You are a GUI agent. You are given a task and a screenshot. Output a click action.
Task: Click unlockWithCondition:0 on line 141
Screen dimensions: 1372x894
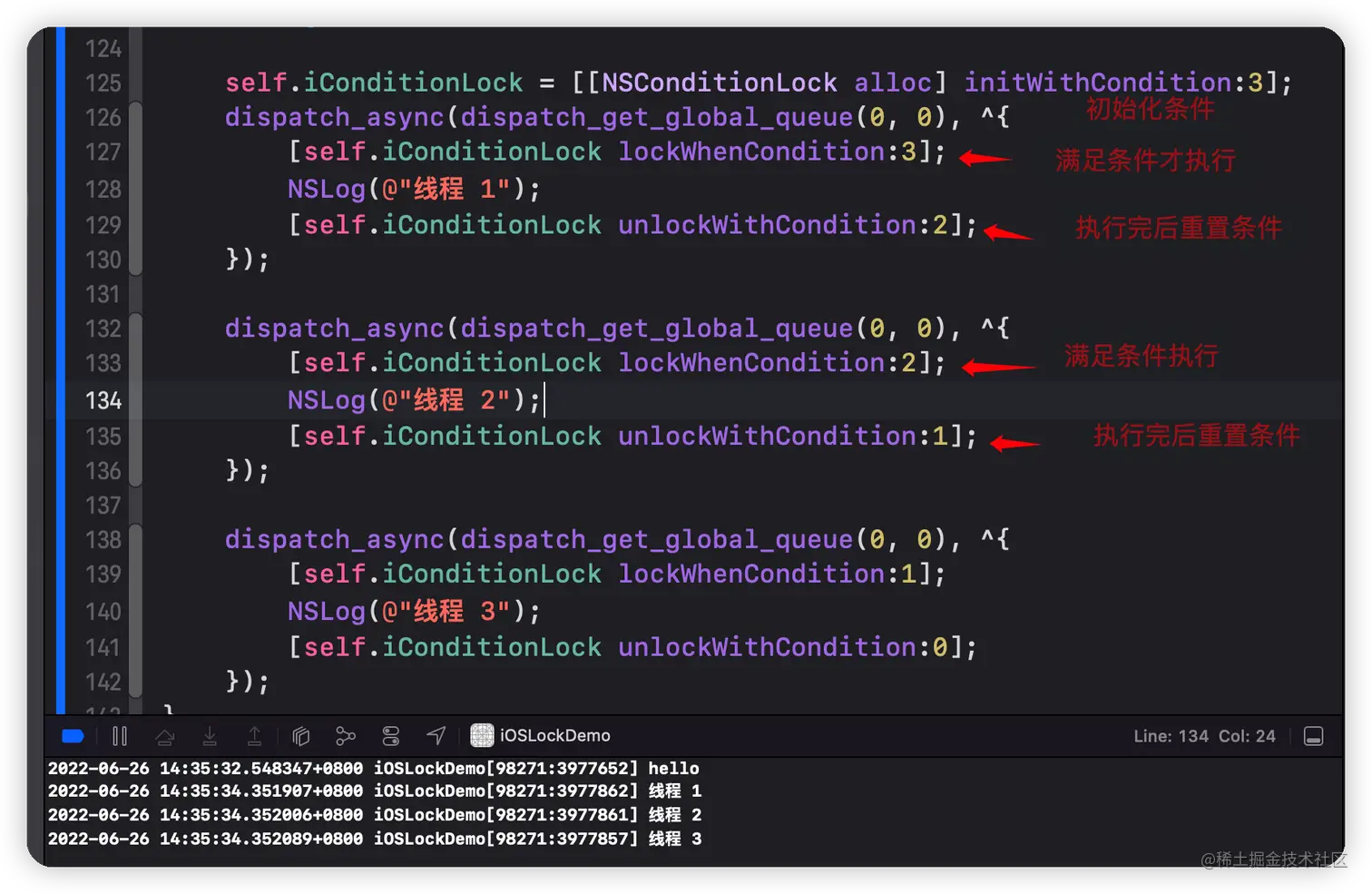coord(782,647)
